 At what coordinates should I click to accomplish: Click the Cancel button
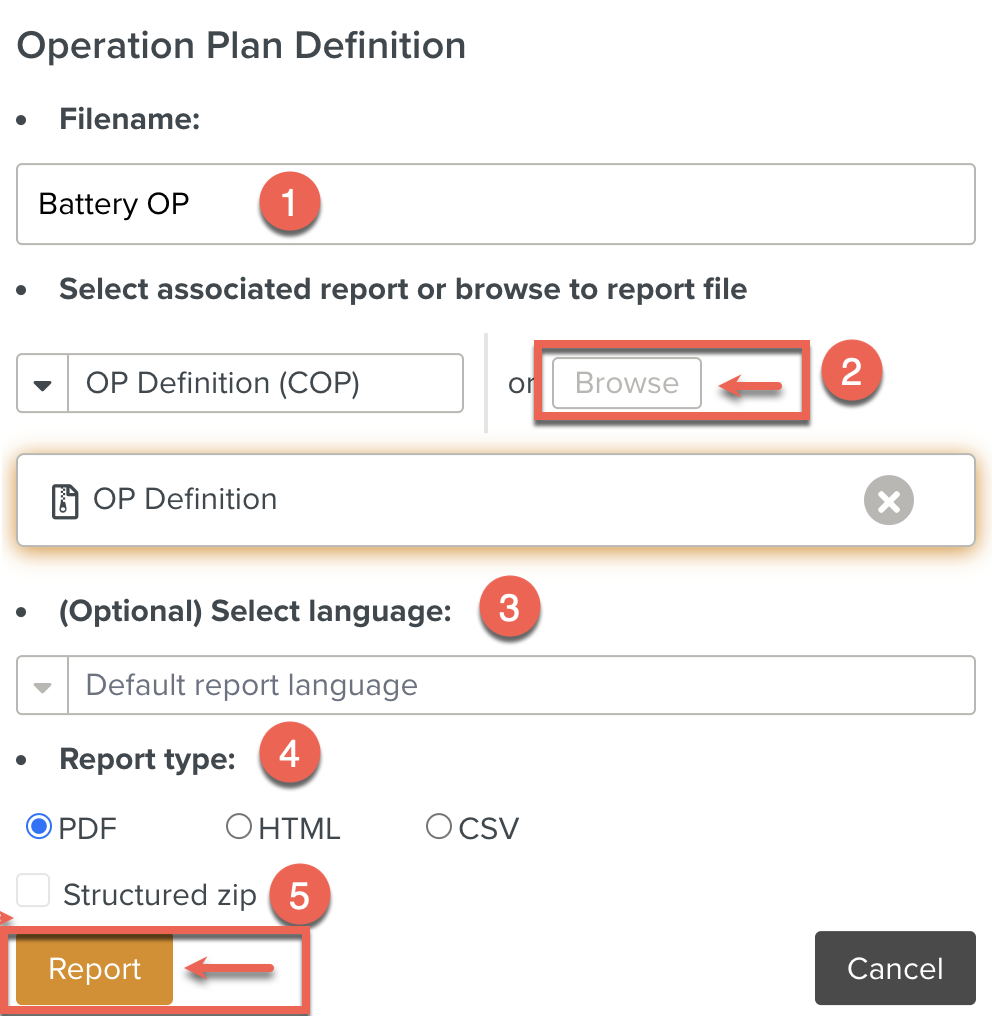point(894,968)
